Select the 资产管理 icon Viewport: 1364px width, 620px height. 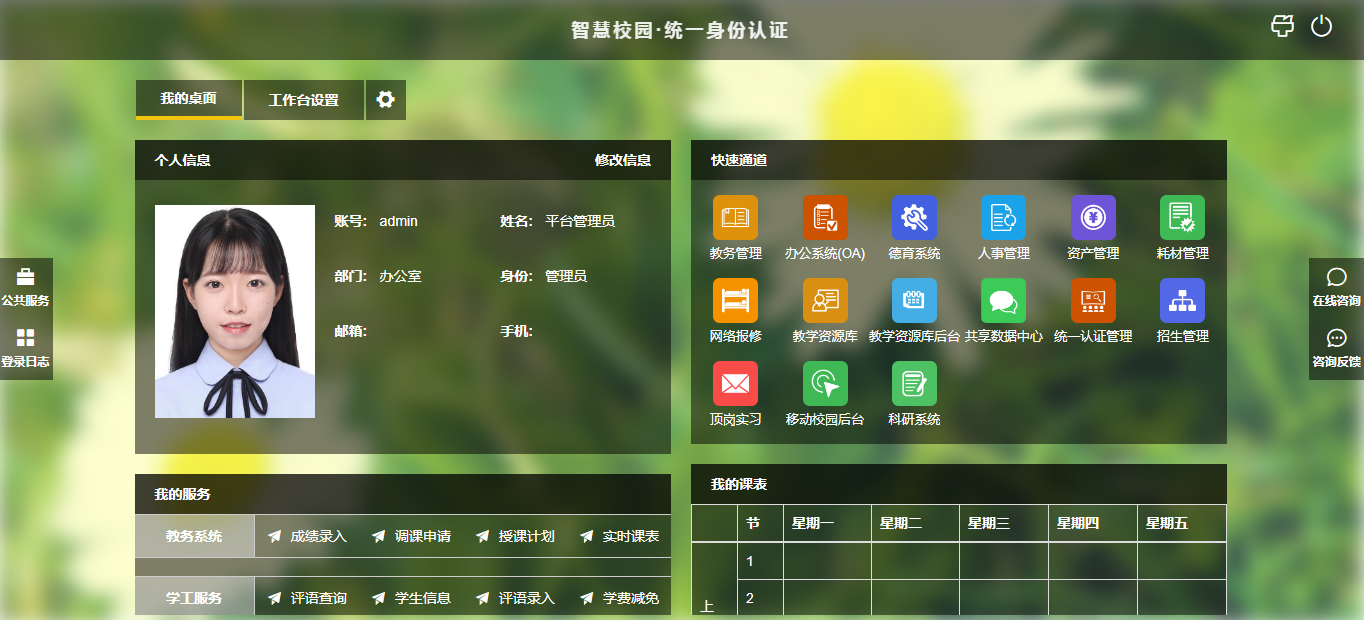tap(1090, 218)
